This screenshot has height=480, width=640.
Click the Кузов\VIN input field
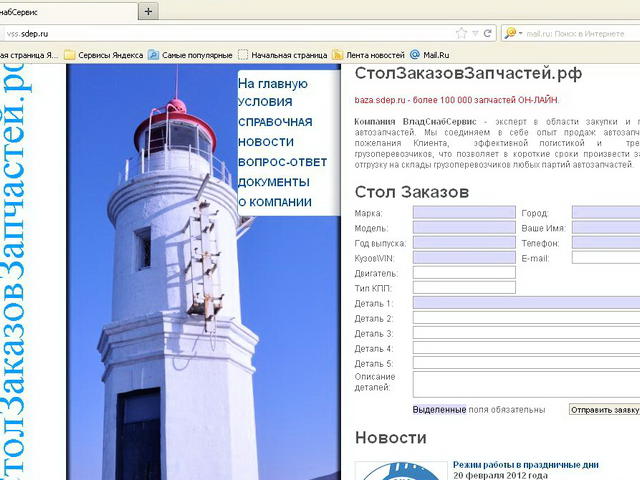click(464, 258)
